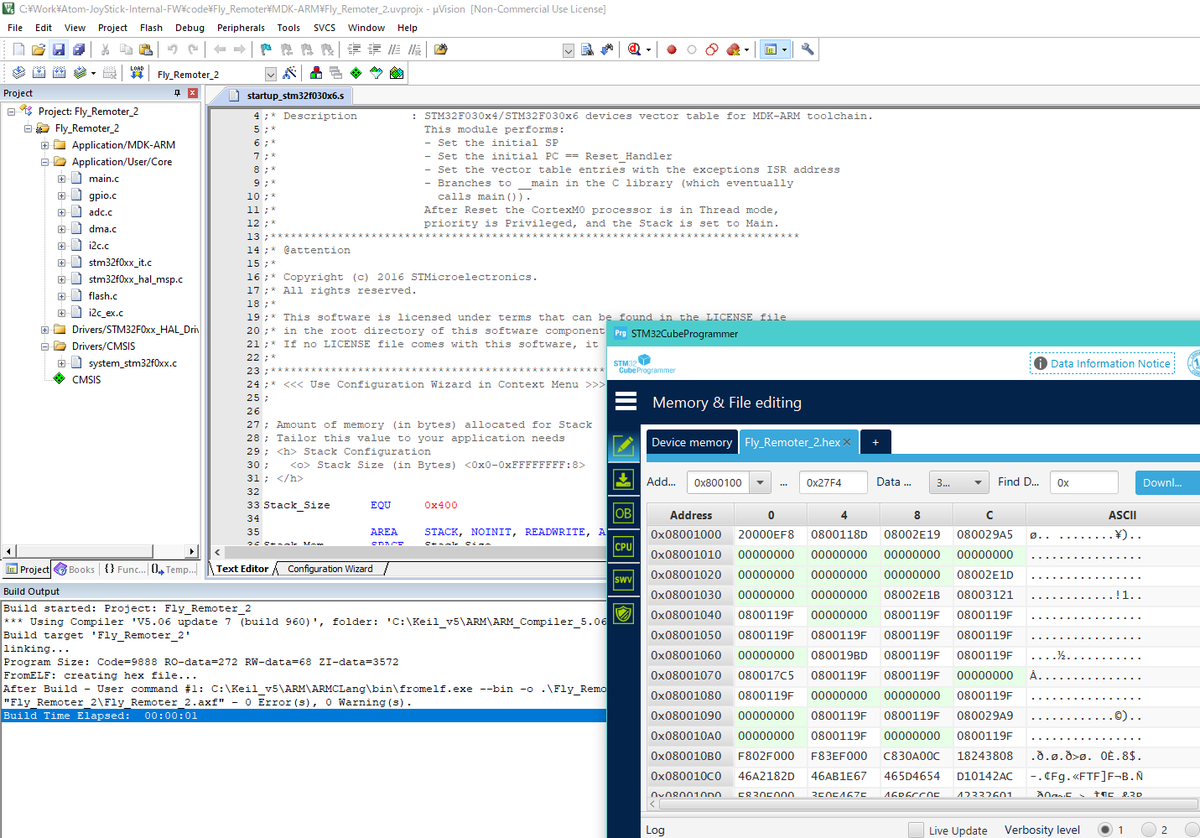Viewport: 1200px width, 838px height.
Task: Click the Undo arrow icon
Action: (173, 49)
